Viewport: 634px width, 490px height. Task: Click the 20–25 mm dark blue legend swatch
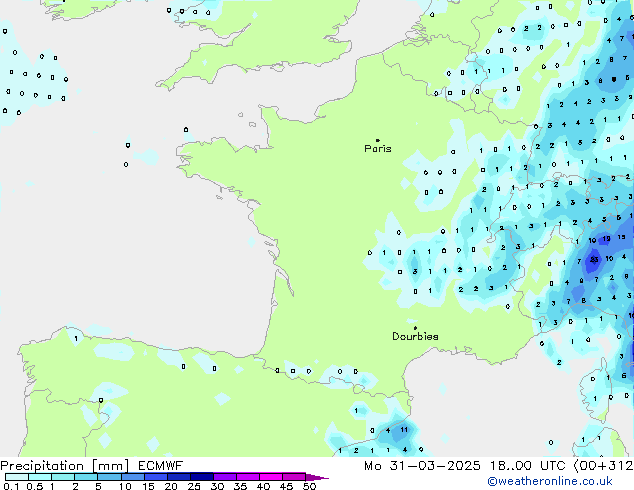pos(178,477)
